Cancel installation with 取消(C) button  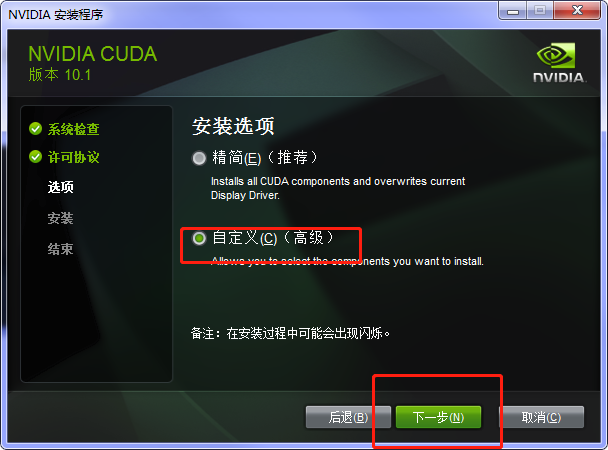(x=541, y=417)
